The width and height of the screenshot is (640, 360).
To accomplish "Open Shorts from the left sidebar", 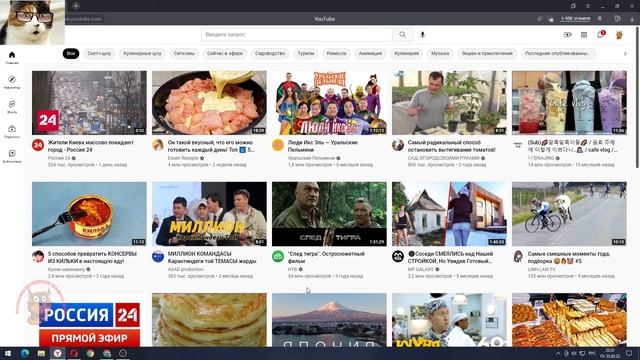I will pyautogui.click(x=12, y=104).
